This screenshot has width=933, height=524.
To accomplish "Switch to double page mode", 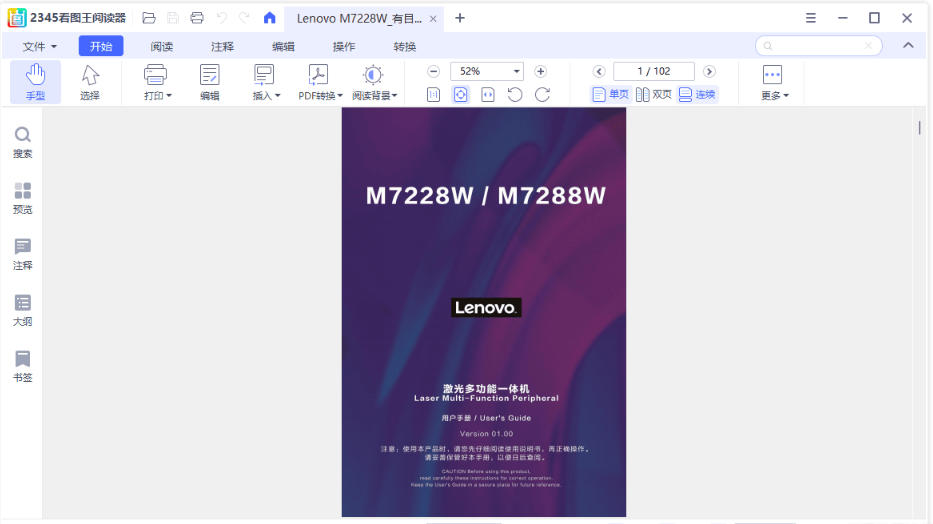I will coord(653,95).
